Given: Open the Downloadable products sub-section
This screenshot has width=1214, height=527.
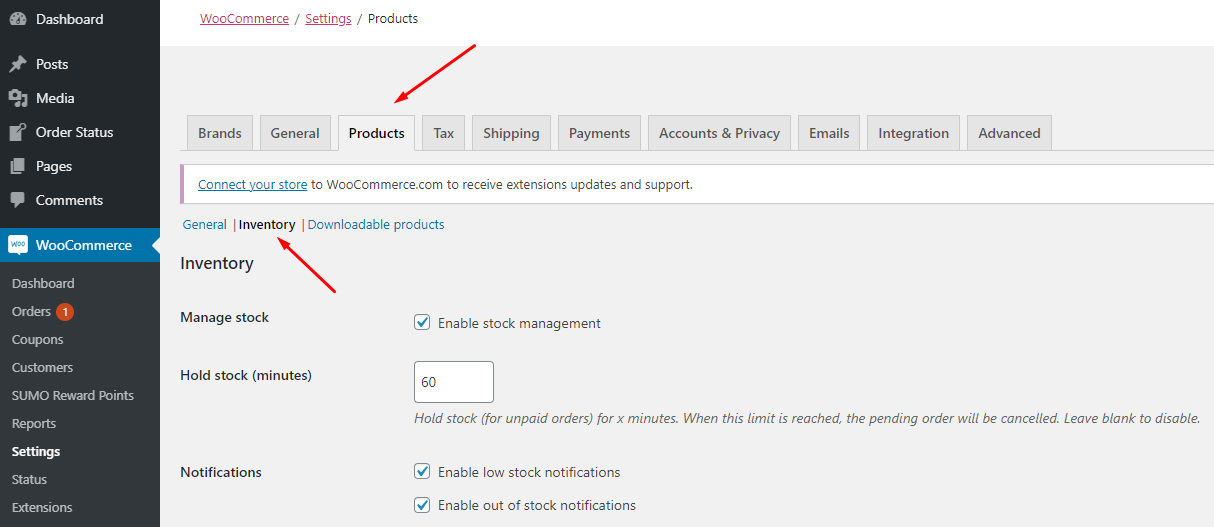Looking at the screenshot, I should 376,225.
